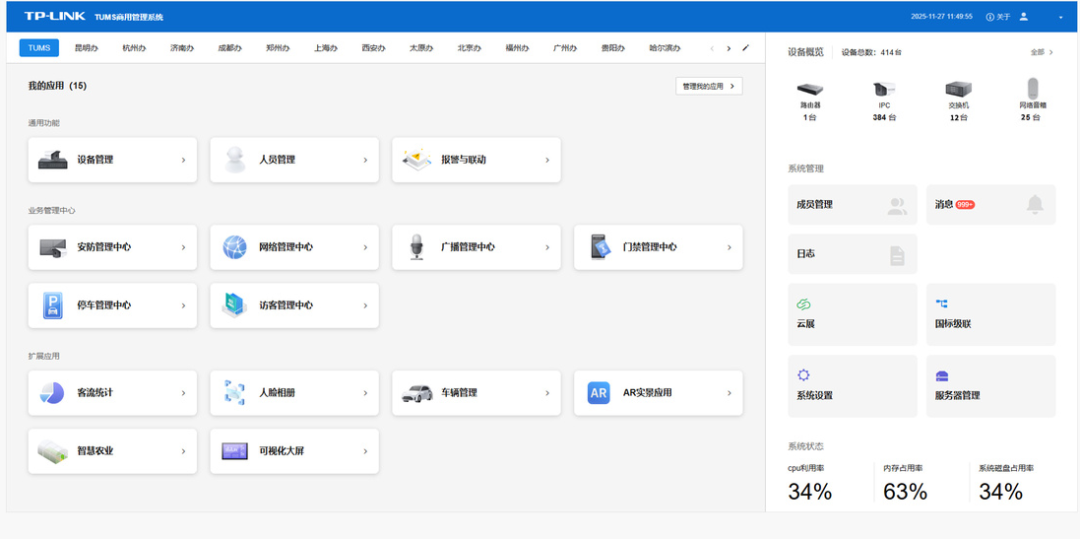Click the pencil edit icon beside tabs
The height and width of the screenshot is (539, 1080).
click(745, 48)
